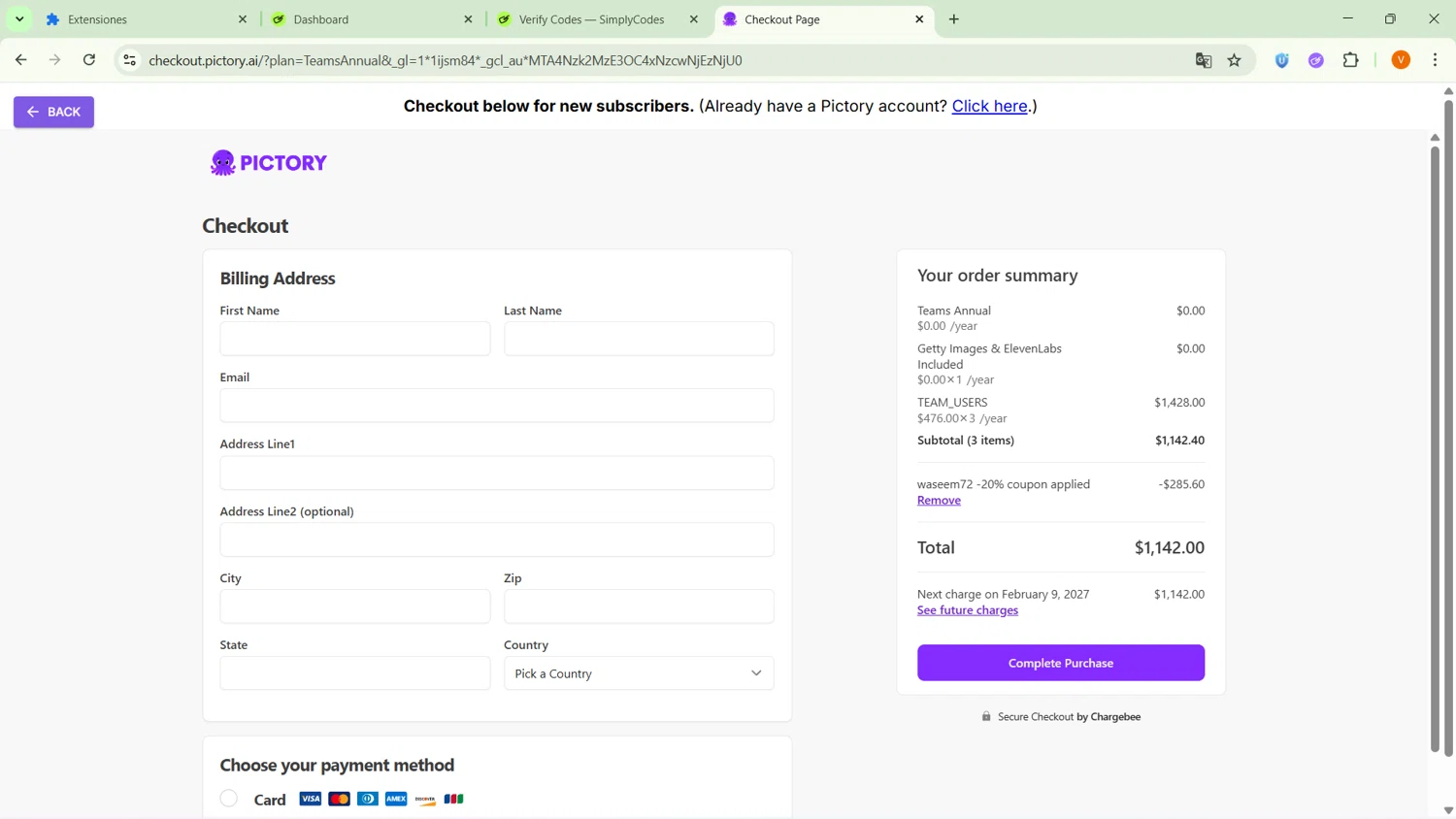Expand the Pick a Country dropdown

tap(639, 673)
